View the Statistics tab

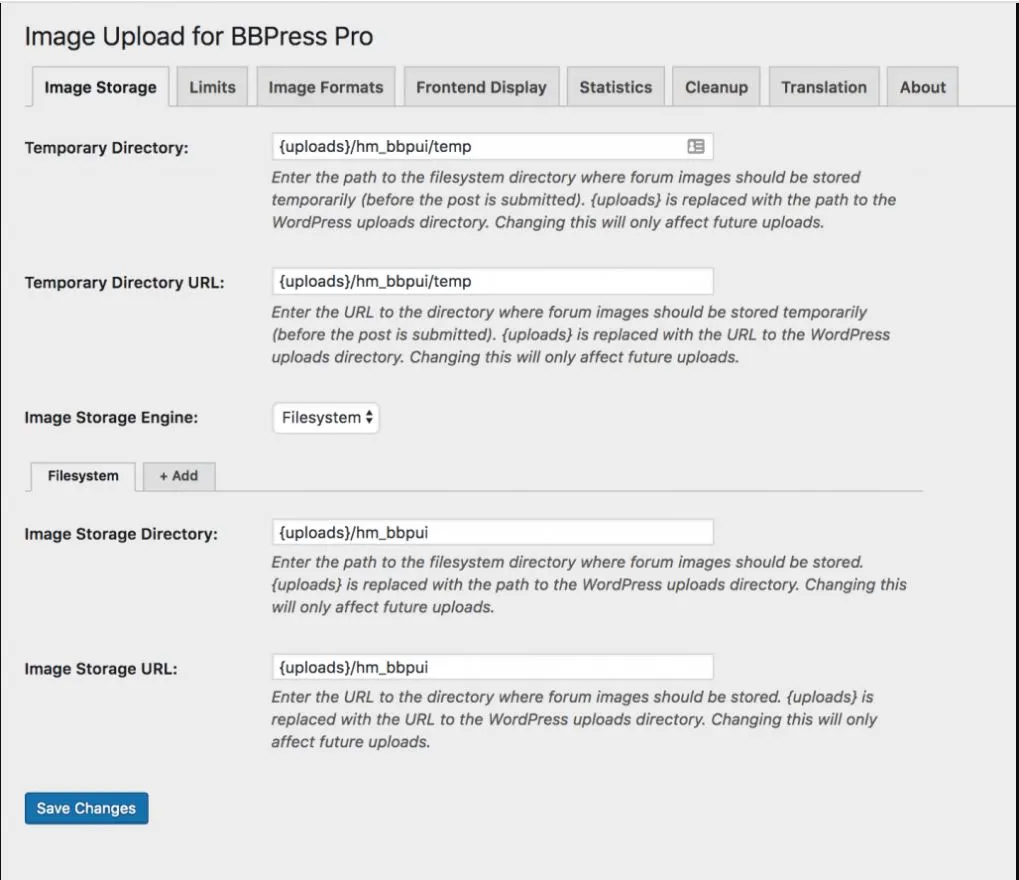coord(615,87)
